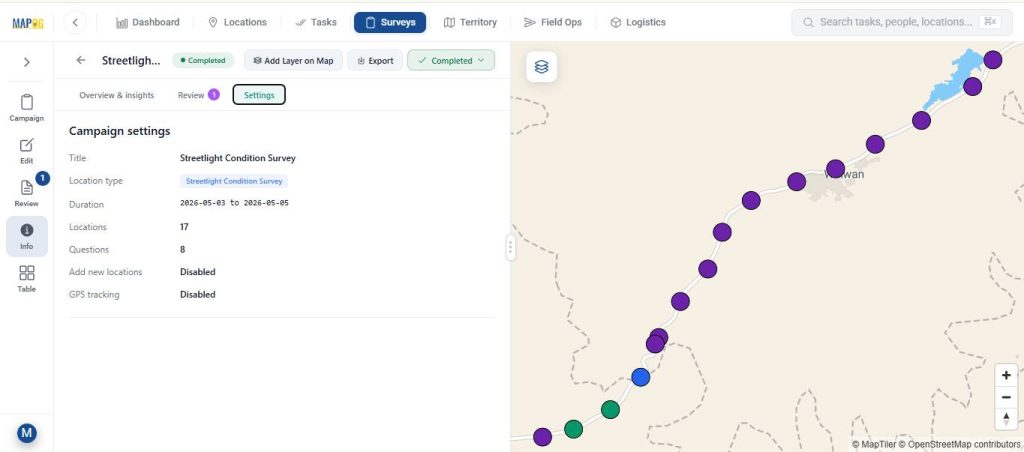Select the Info sidebar item

[27, 236]
